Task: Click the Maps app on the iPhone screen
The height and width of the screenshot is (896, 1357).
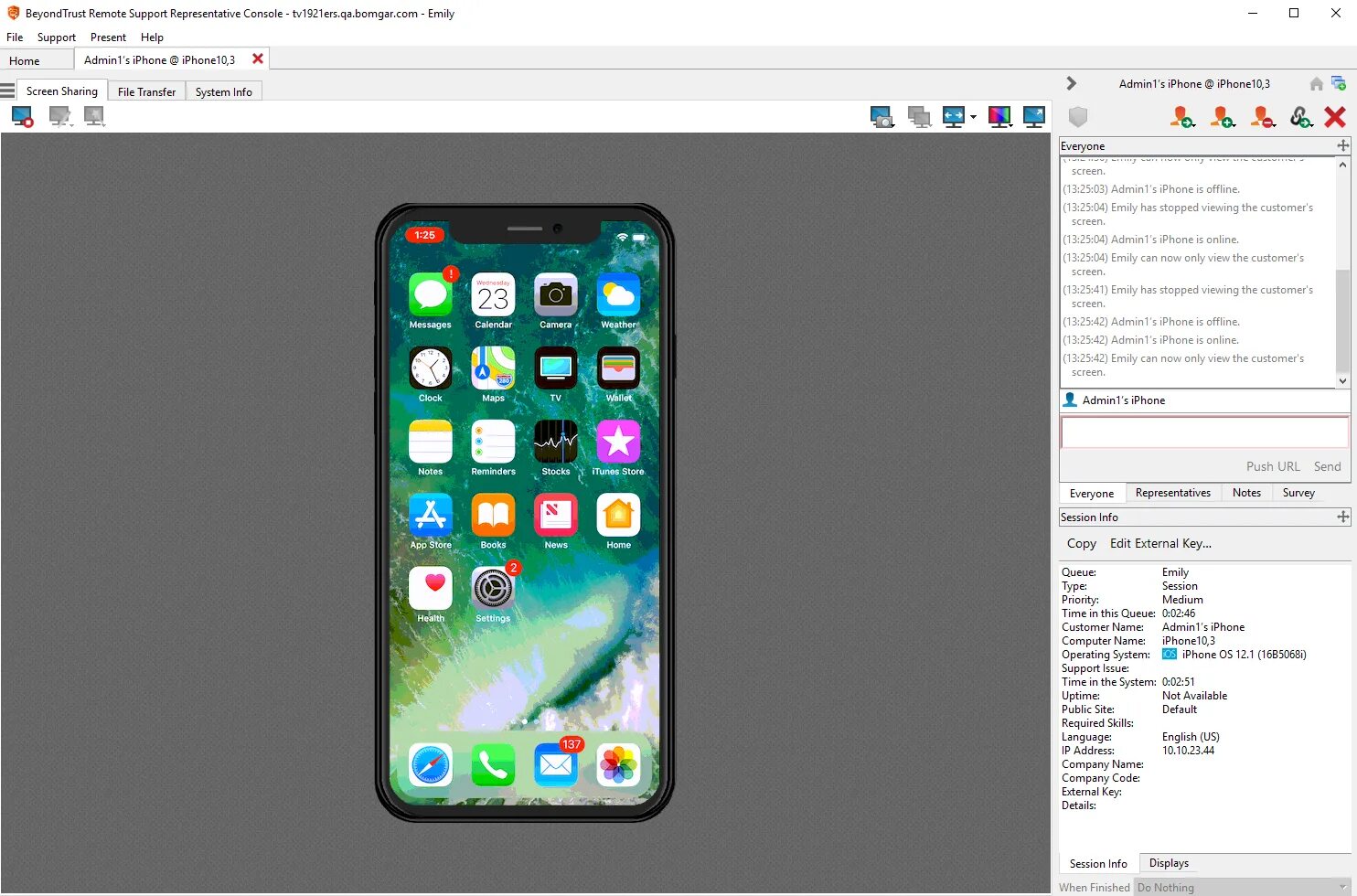Action: (x=493, y=368)
